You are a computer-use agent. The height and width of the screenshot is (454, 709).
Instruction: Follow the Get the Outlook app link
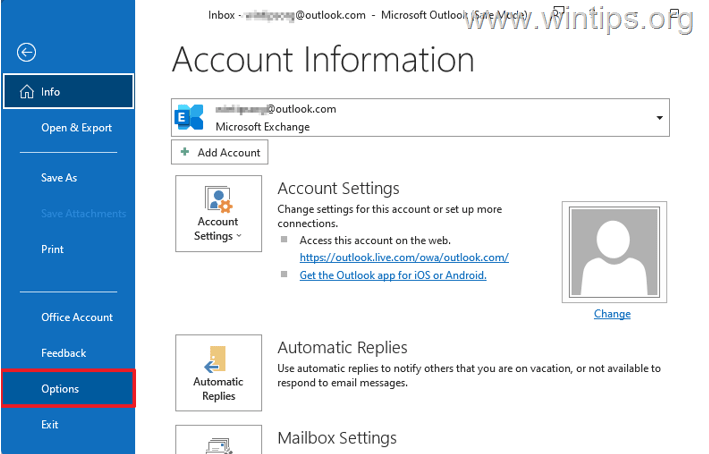pyautogui.click(x=393, y=275)
